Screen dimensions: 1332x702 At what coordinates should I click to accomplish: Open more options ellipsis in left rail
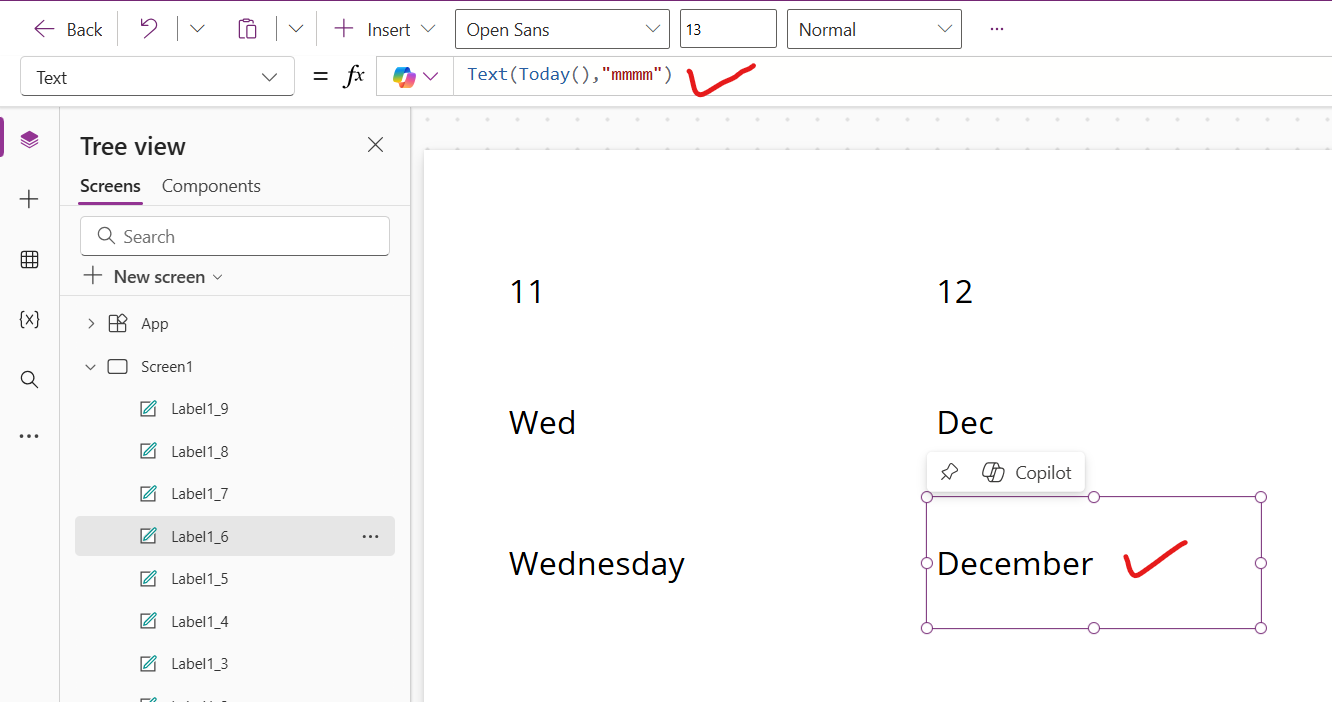[x=29, y=435]
